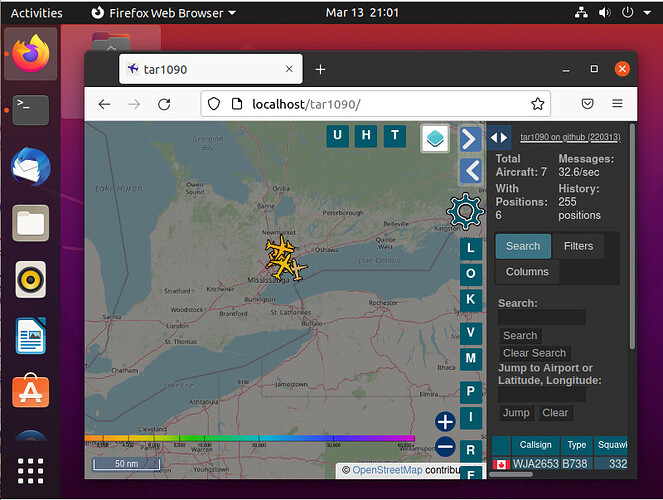Image resolution: width=663 pixels, height=500 pixels.
Task: Click the Search submit button
Action: coord(520,336)
